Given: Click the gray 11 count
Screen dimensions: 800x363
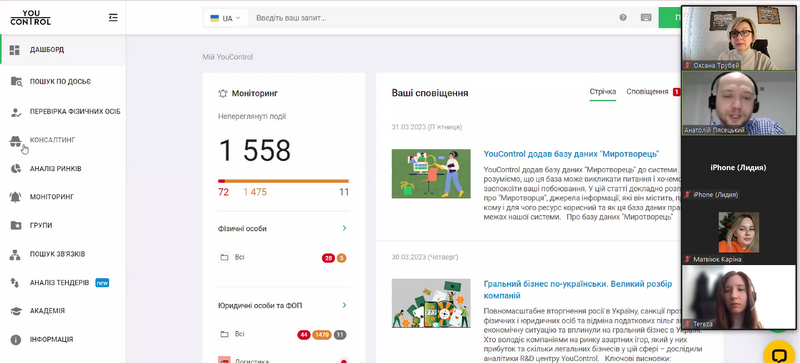Looking at the screenshot, I should coord(344,192).
